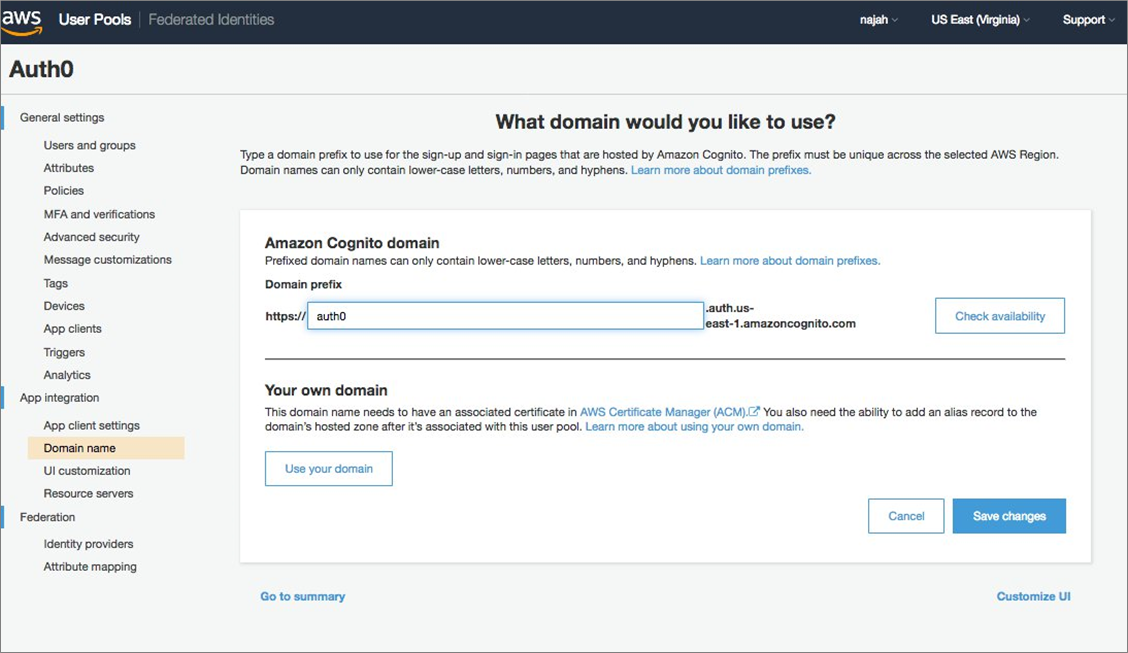The height and width of the screenshot is (653, 1128).
Task: Open UI customization page
Action: [87, 470]
